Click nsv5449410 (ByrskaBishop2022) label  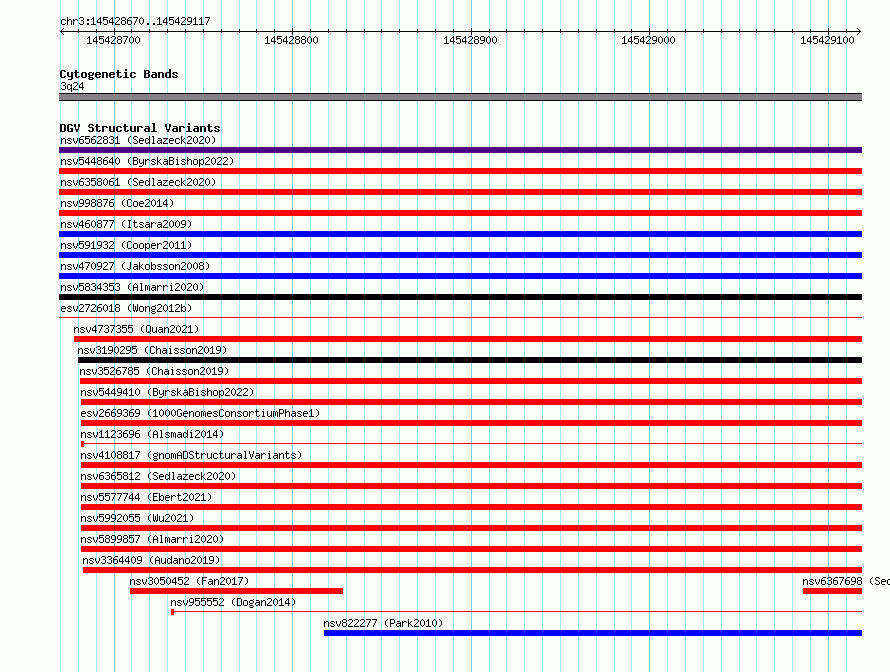[167, 392]
